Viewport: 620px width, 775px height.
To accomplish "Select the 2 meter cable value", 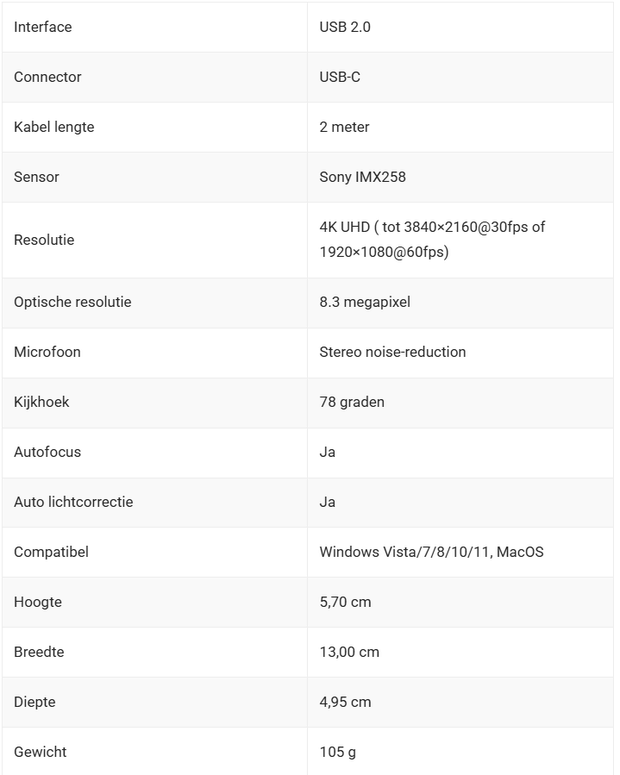I will click(344, 127).
